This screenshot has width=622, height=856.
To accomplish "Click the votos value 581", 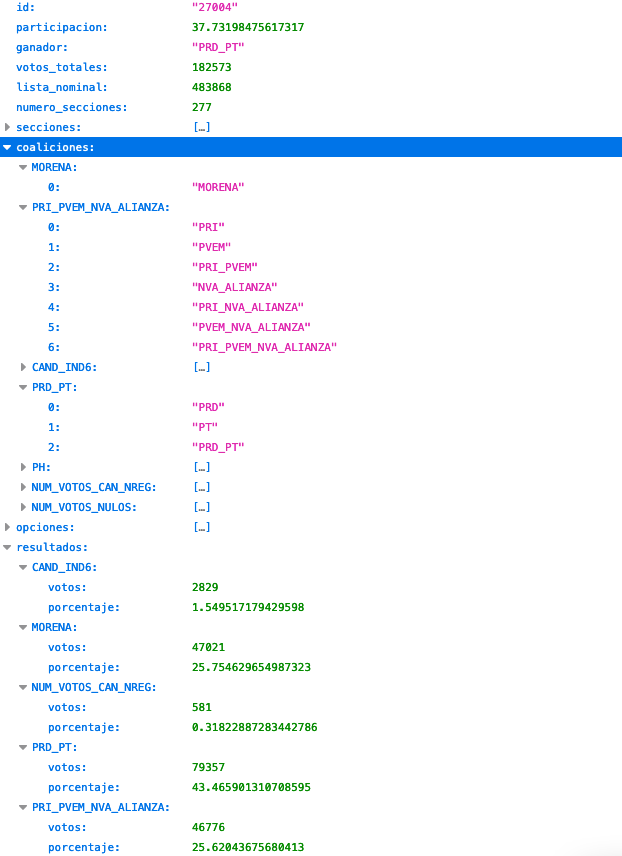I will [x=202, y=708].
